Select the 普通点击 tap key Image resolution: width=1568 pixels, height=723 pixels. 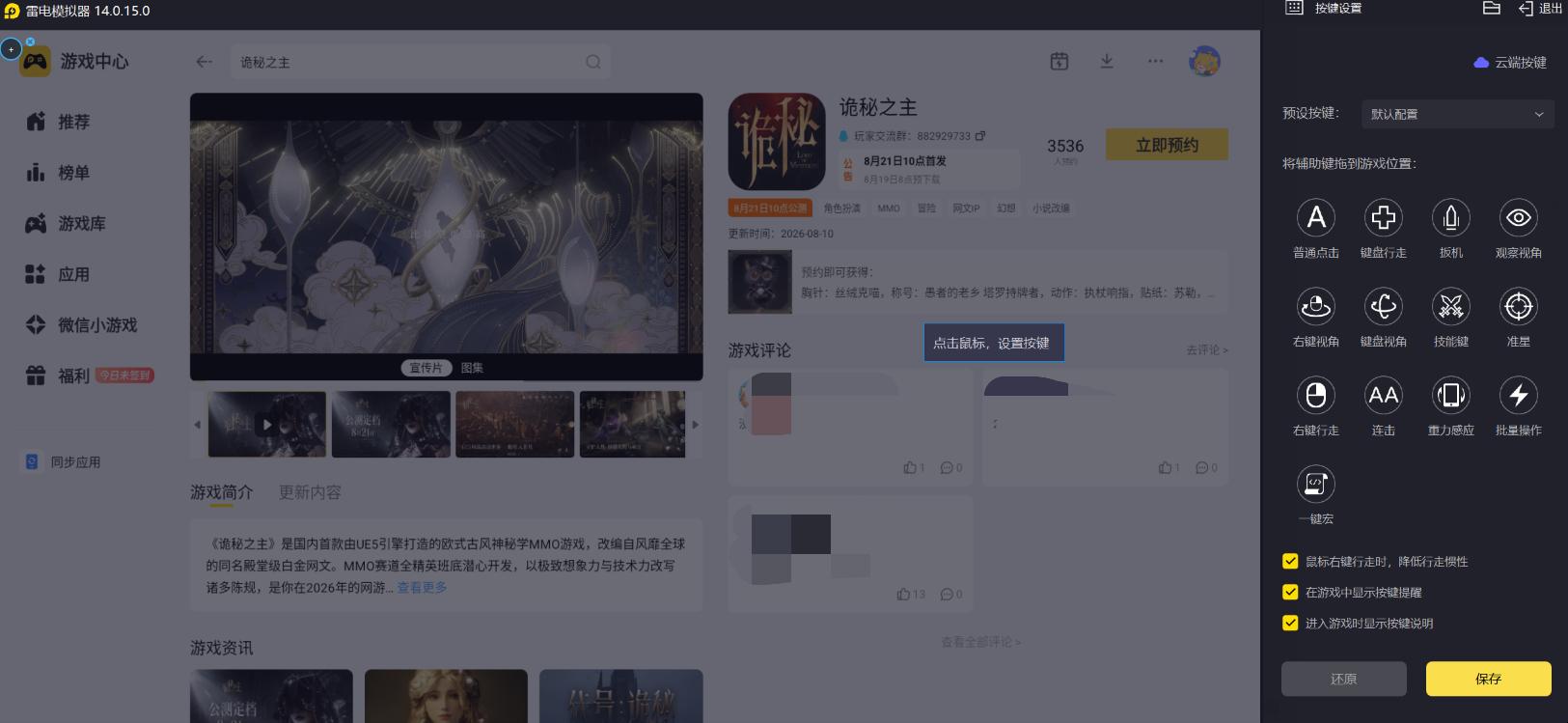(x=1316, y=218)
